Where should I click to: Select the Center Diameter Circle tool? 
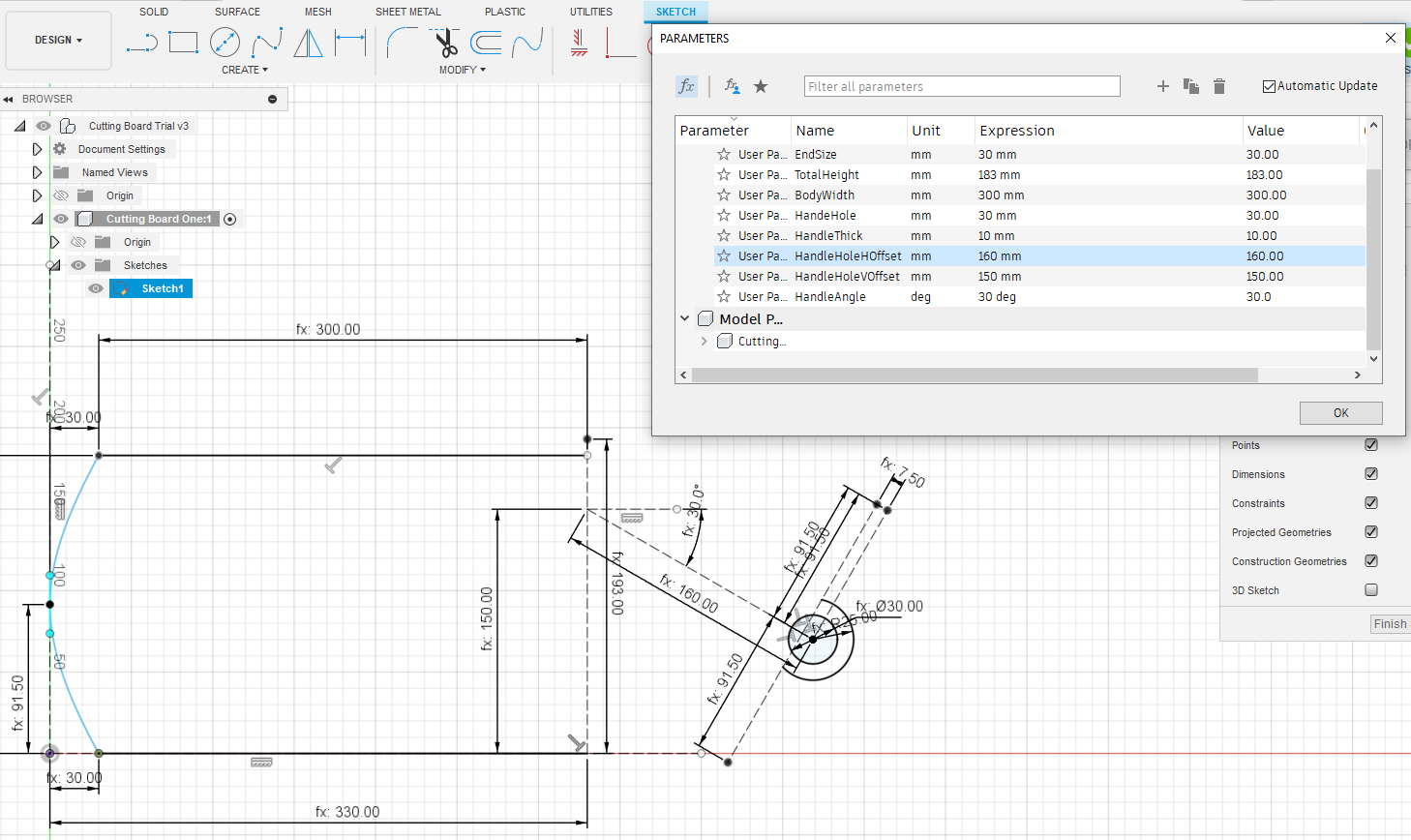225,42
